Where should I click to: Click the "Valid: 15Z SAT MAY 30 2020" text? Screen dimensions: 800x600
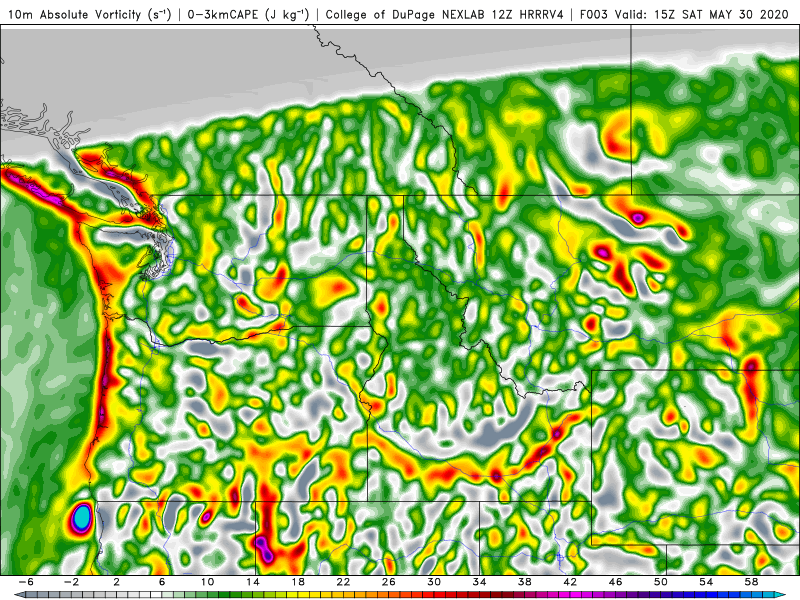pos(702,14)
